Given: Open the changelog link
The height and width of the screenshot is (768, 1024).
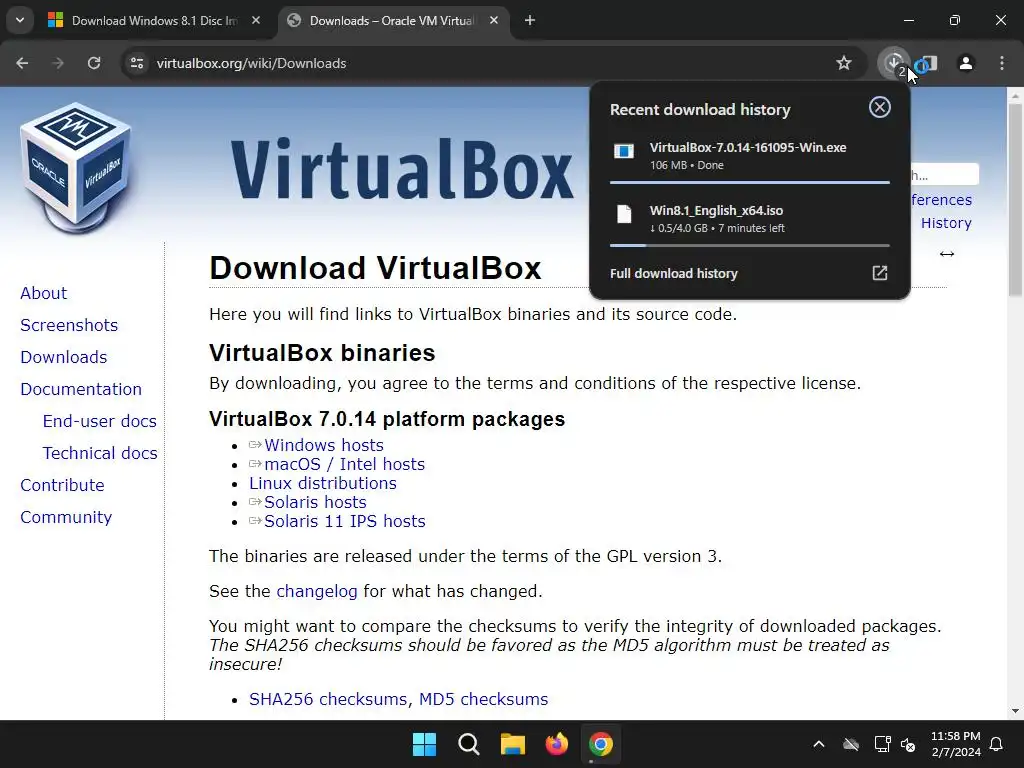Looking at the screenshot, I should 317,592.
